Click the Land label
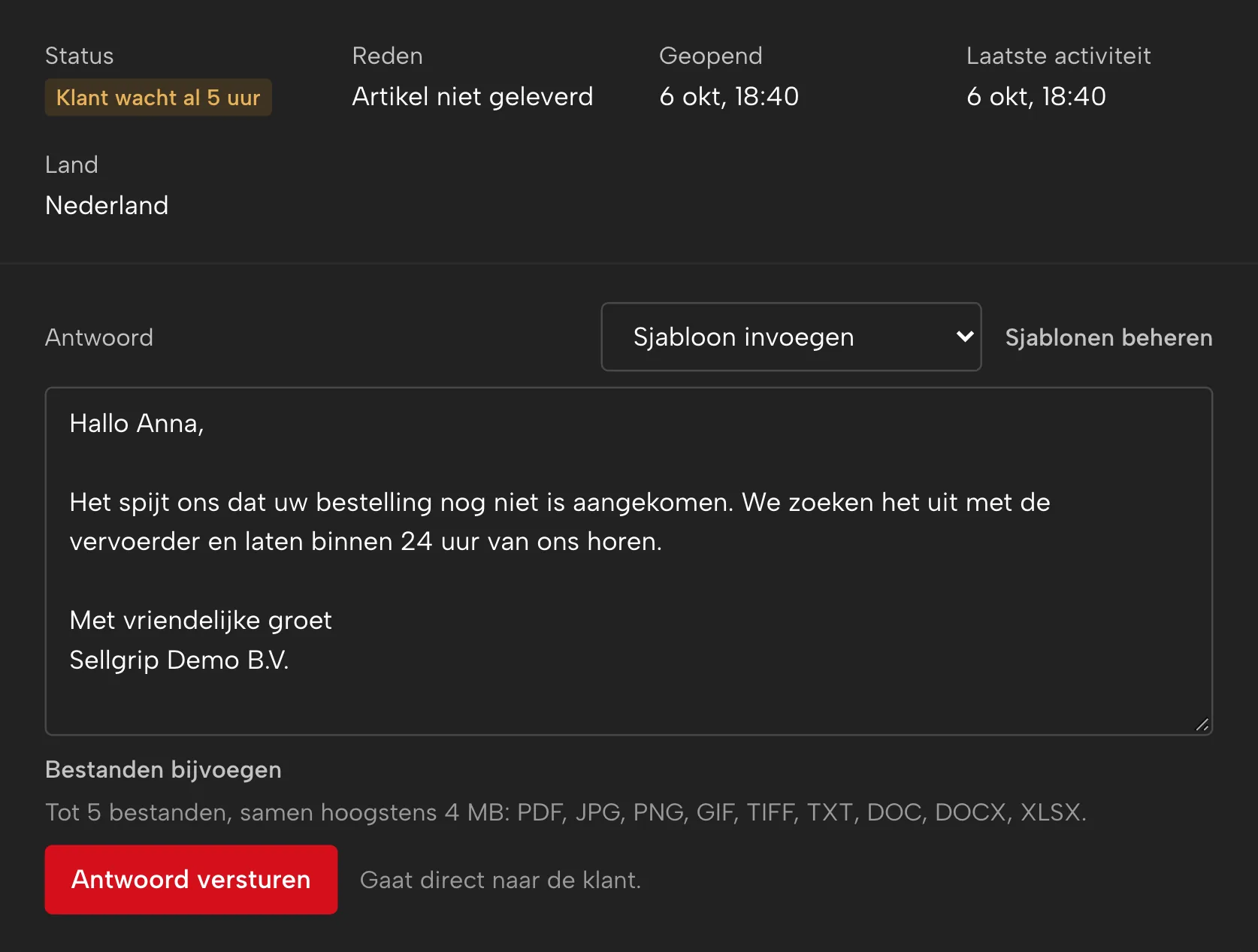Image resolution: width=1258 pixels, height=952 pixels. tap(71, 165)
